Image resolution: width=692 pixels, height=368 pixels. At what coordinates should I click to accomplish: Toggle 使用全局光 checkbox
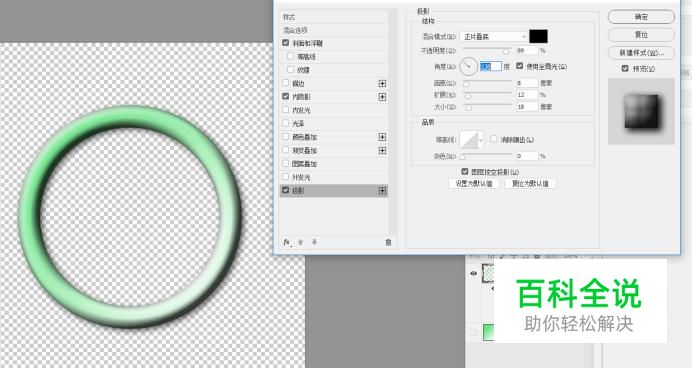[519, 66]
